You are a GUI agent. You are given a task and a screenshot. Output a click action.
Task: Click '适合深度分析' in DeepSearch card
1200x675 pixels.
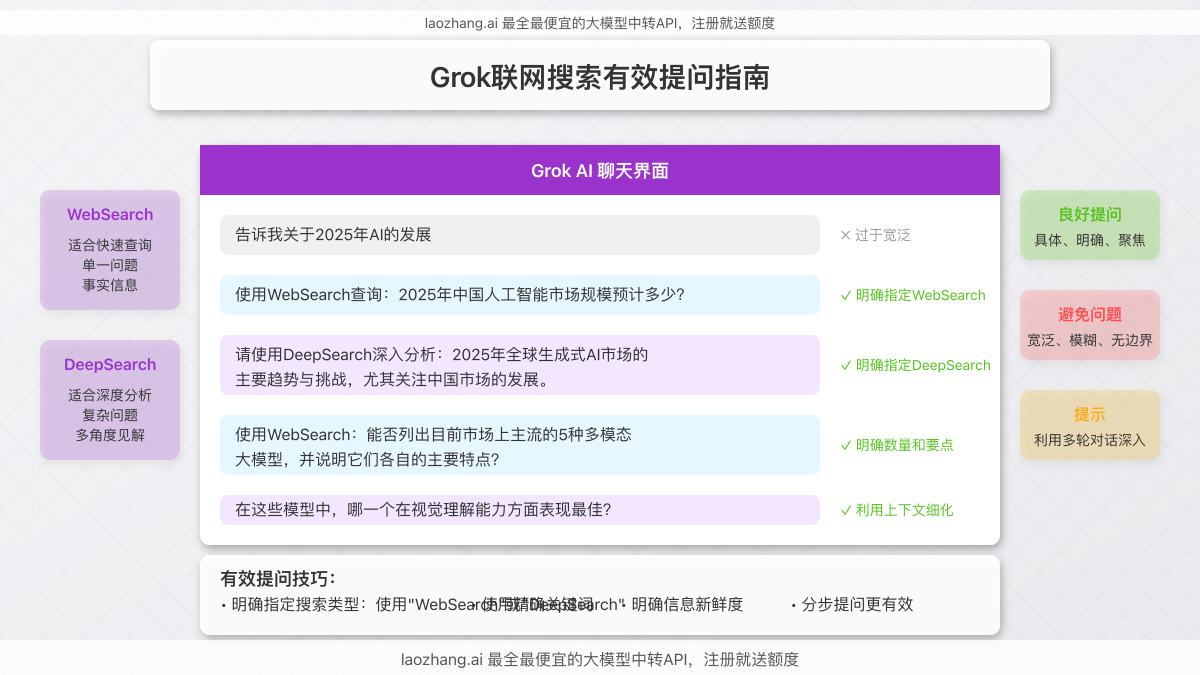coord(110,395)
